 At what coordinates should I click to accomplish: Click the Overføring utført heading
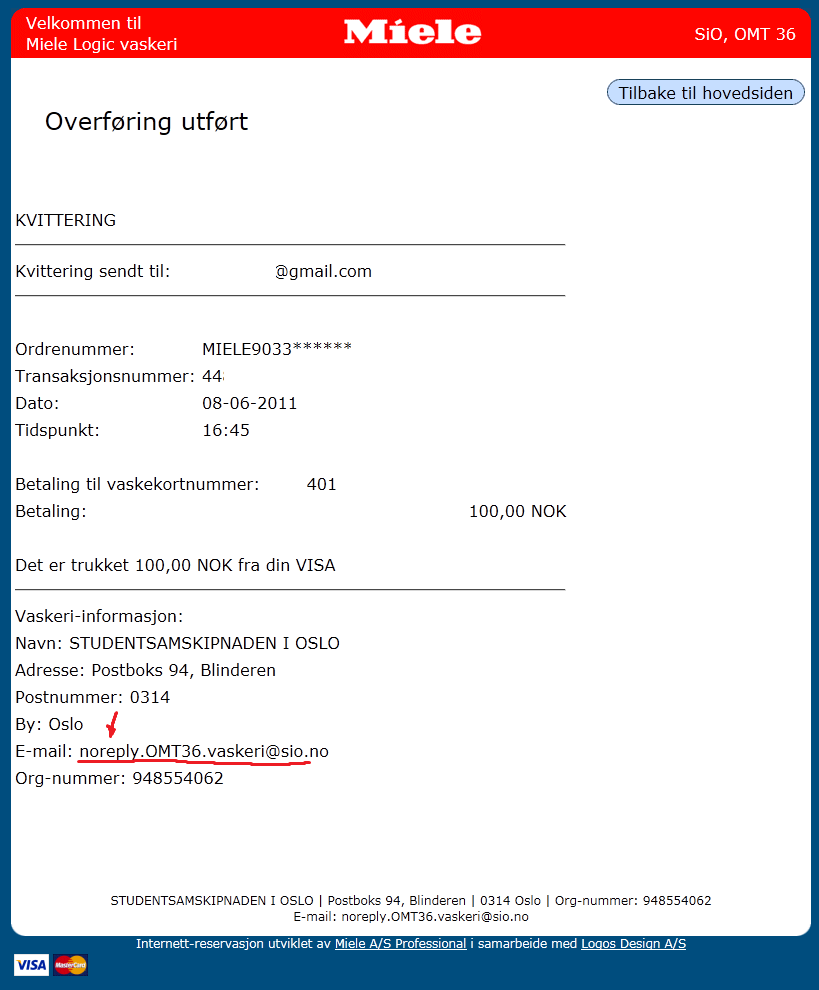click(x=146, y=121)
